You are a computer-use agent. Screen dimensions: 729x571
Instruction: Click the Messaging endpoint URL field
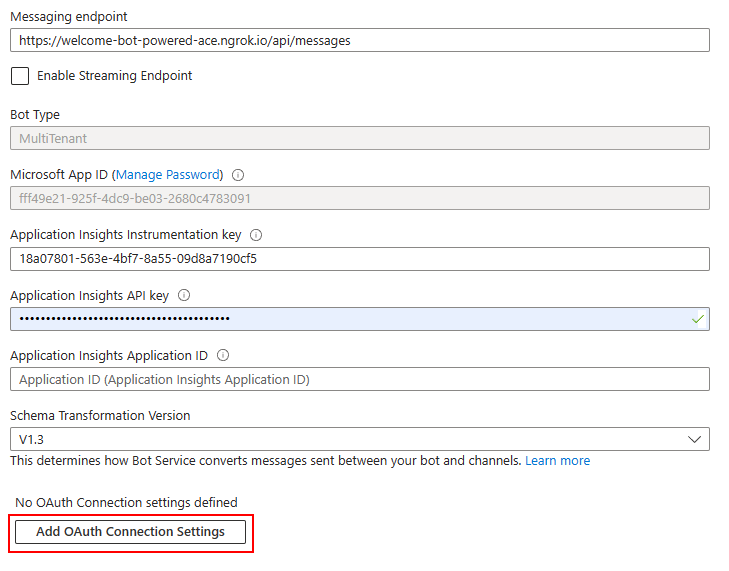(359, 40)
